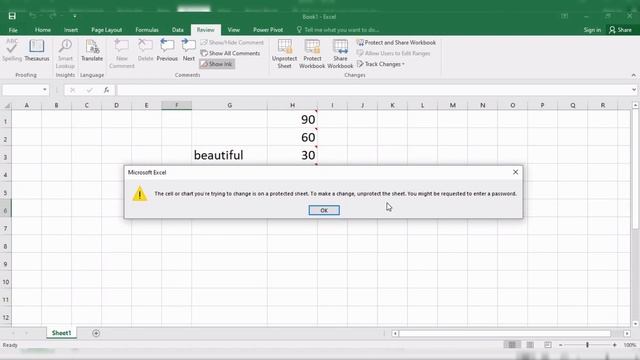Click the Tell me what you want search box
The height and width of the screenshot is (360, 640).
coord(338,30)
